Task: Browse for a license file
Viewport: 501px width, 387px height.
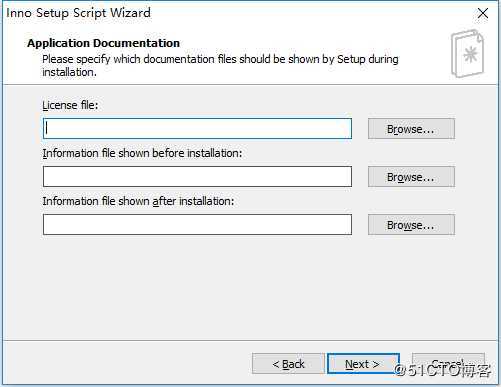Action: (x=411, y=129)
